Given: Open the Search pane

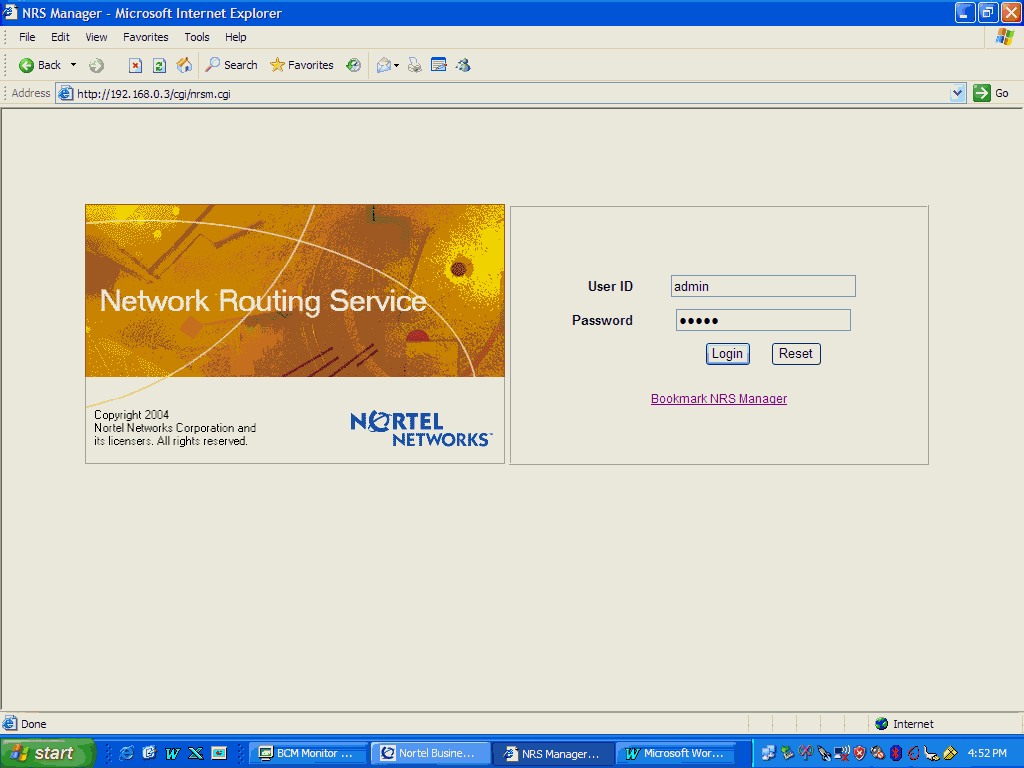Looking at the screenshot, I should coord(231,65).
